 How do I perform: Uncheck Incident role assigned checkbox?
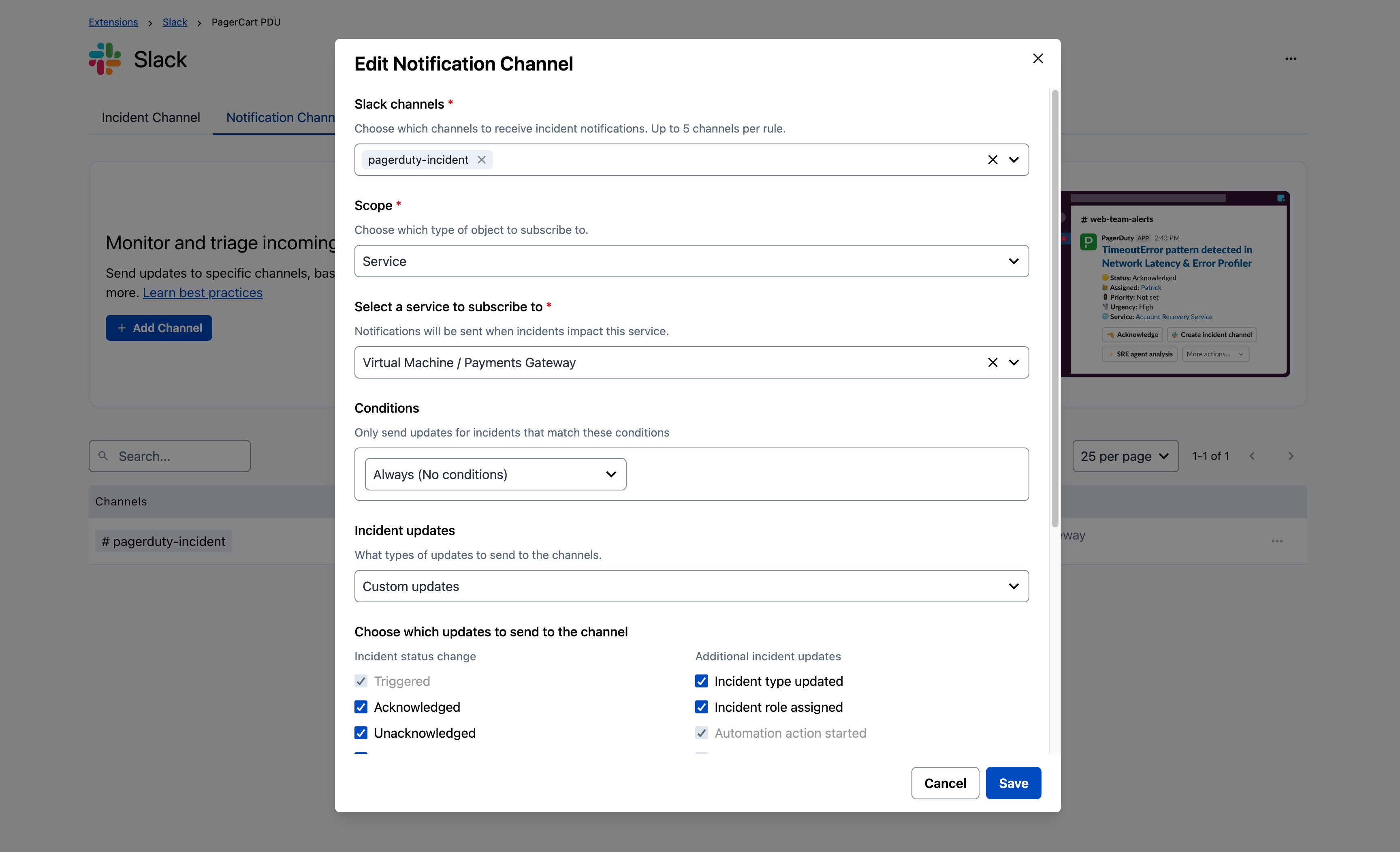coord(702,707)
